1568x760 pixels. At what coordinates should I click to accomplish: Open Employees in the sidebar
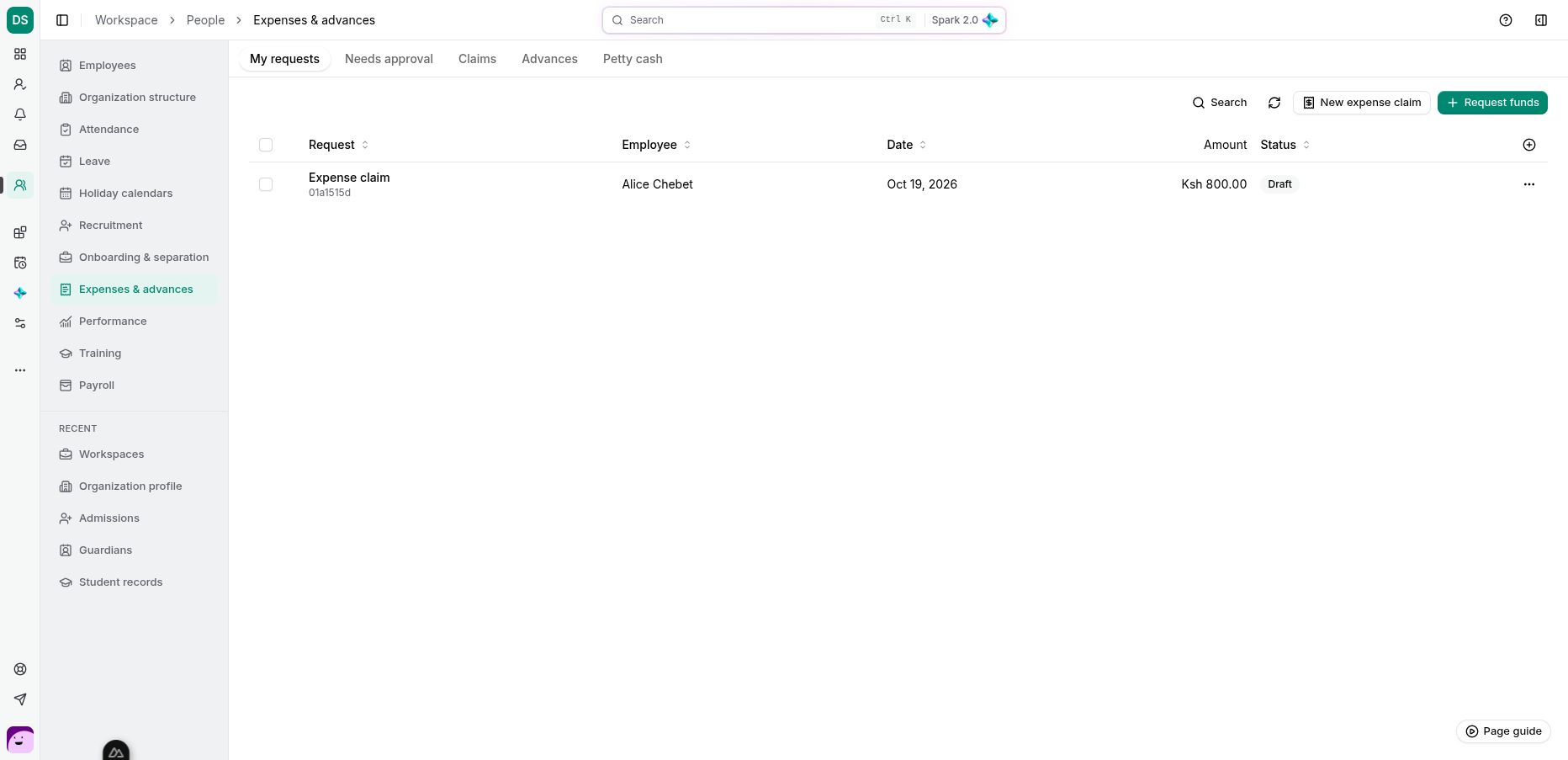point(134,66)
